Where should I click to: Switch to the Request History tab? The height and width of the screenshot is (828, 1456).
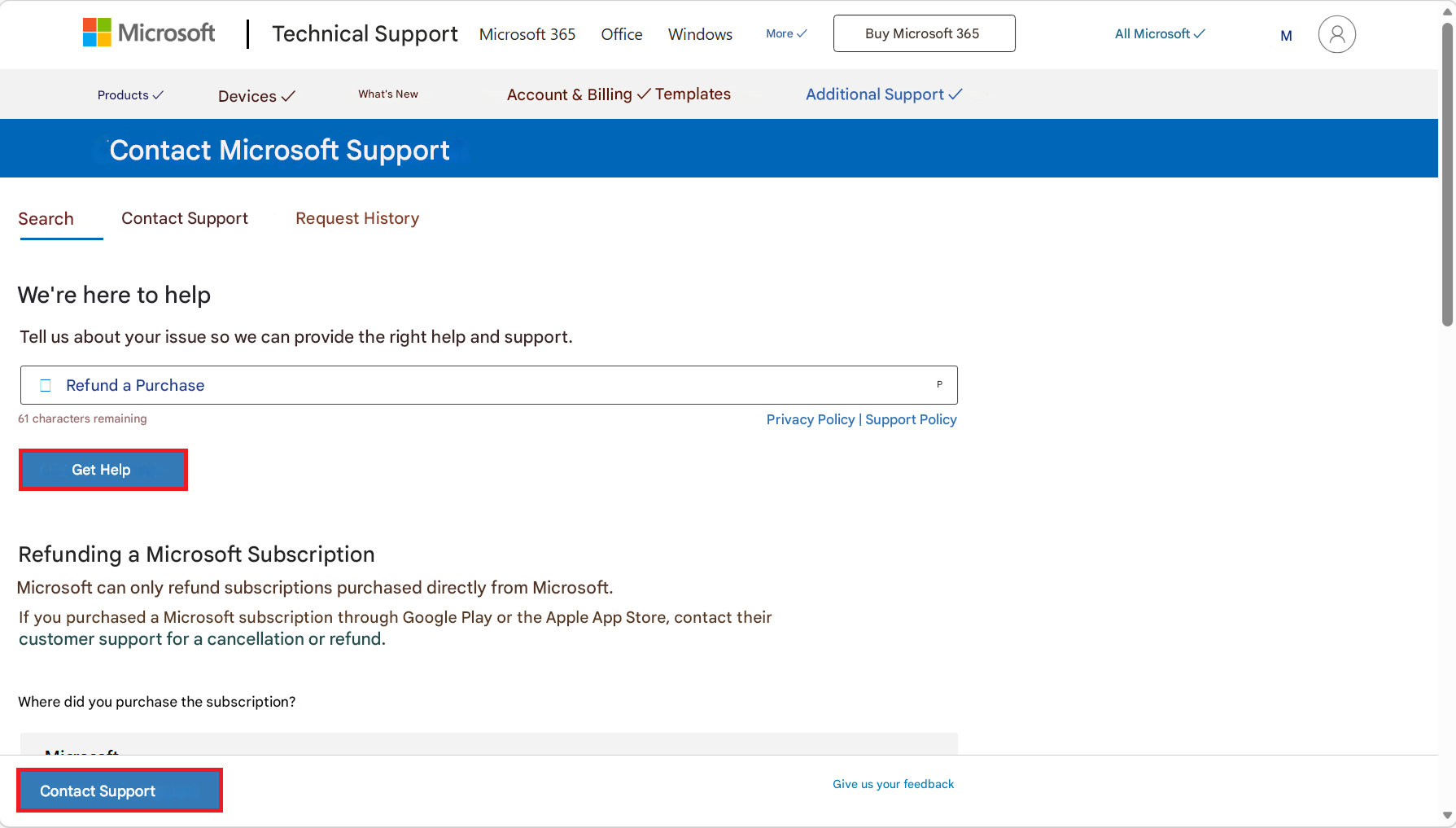tap(357, 218)
